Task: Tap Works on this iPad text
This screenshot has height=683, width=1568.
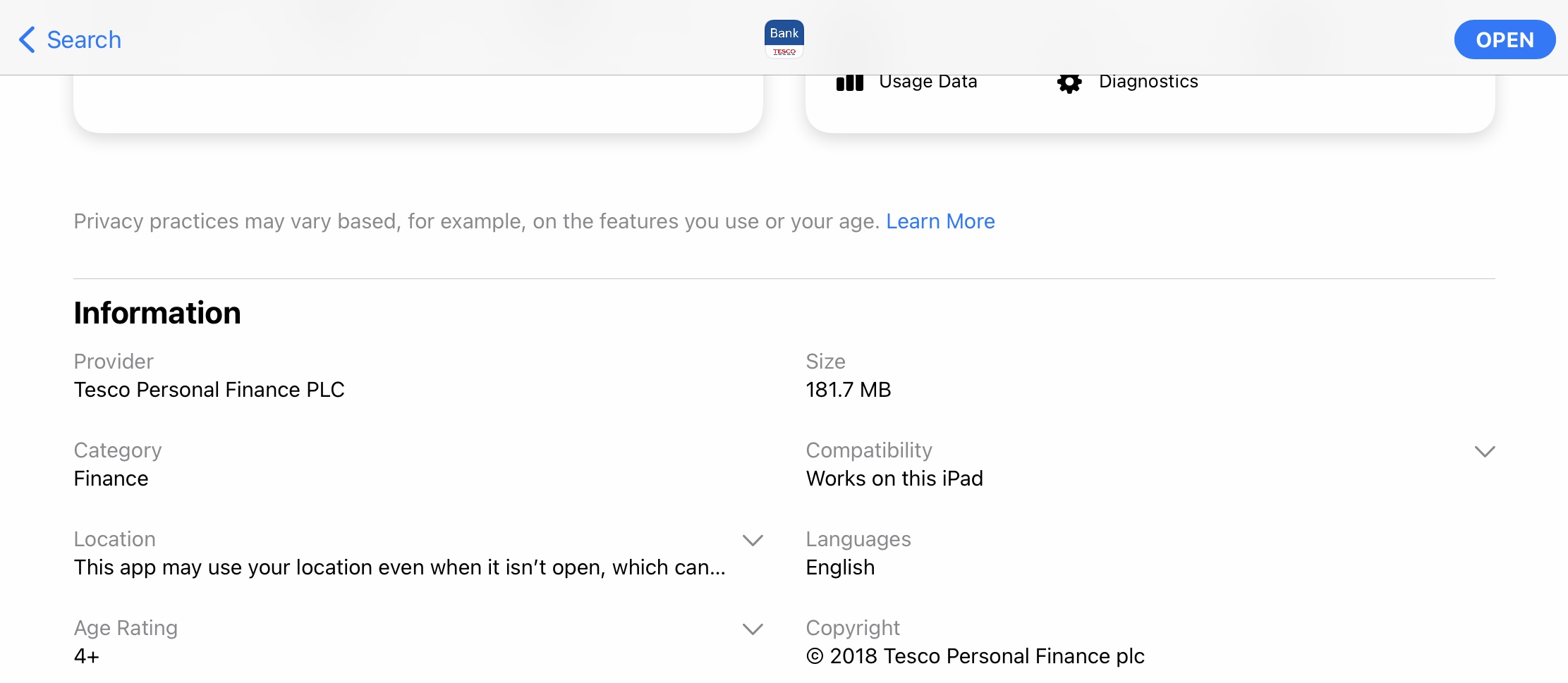Action: 894,479
